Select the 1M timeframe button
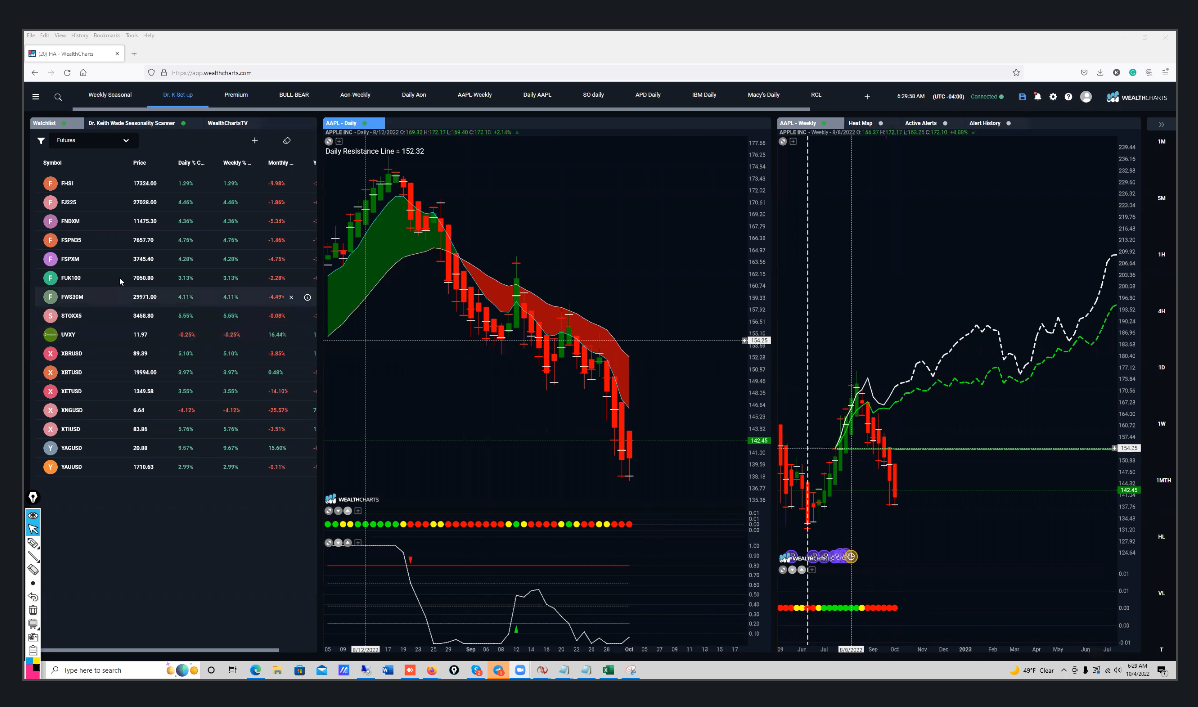The width and height of the screenshot is (1198, 707). (1161, 141)
